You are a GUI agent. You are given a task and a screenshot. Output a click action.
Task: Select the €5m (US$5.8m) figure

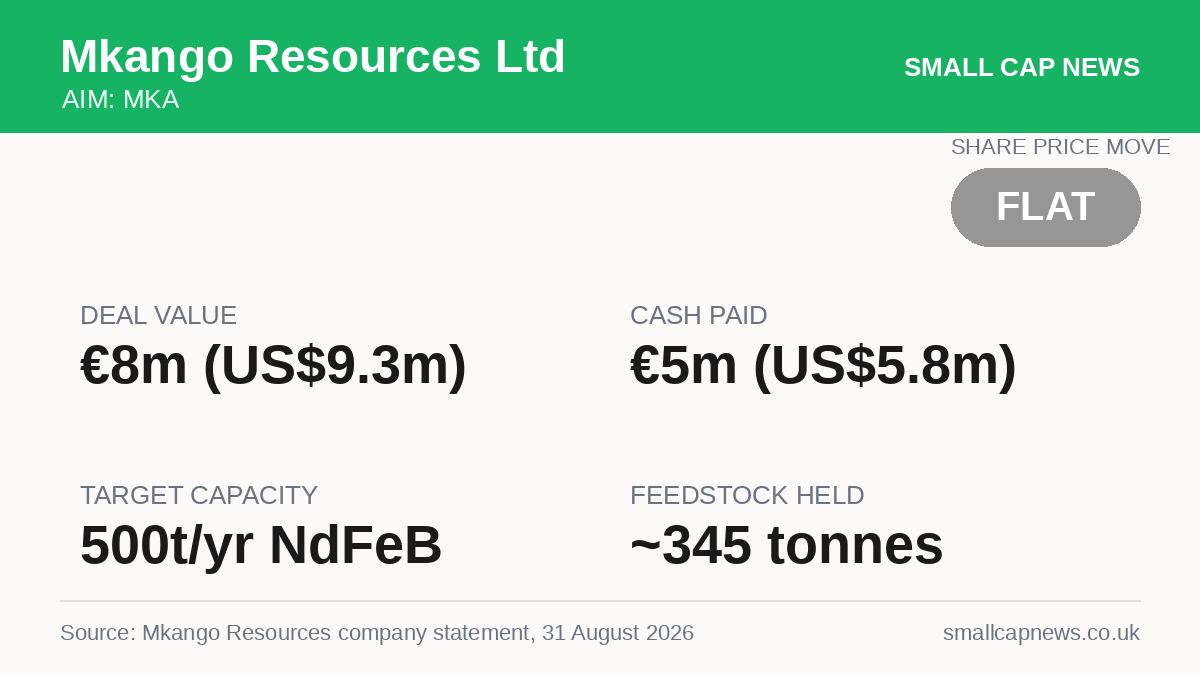(x=823, y=366)
